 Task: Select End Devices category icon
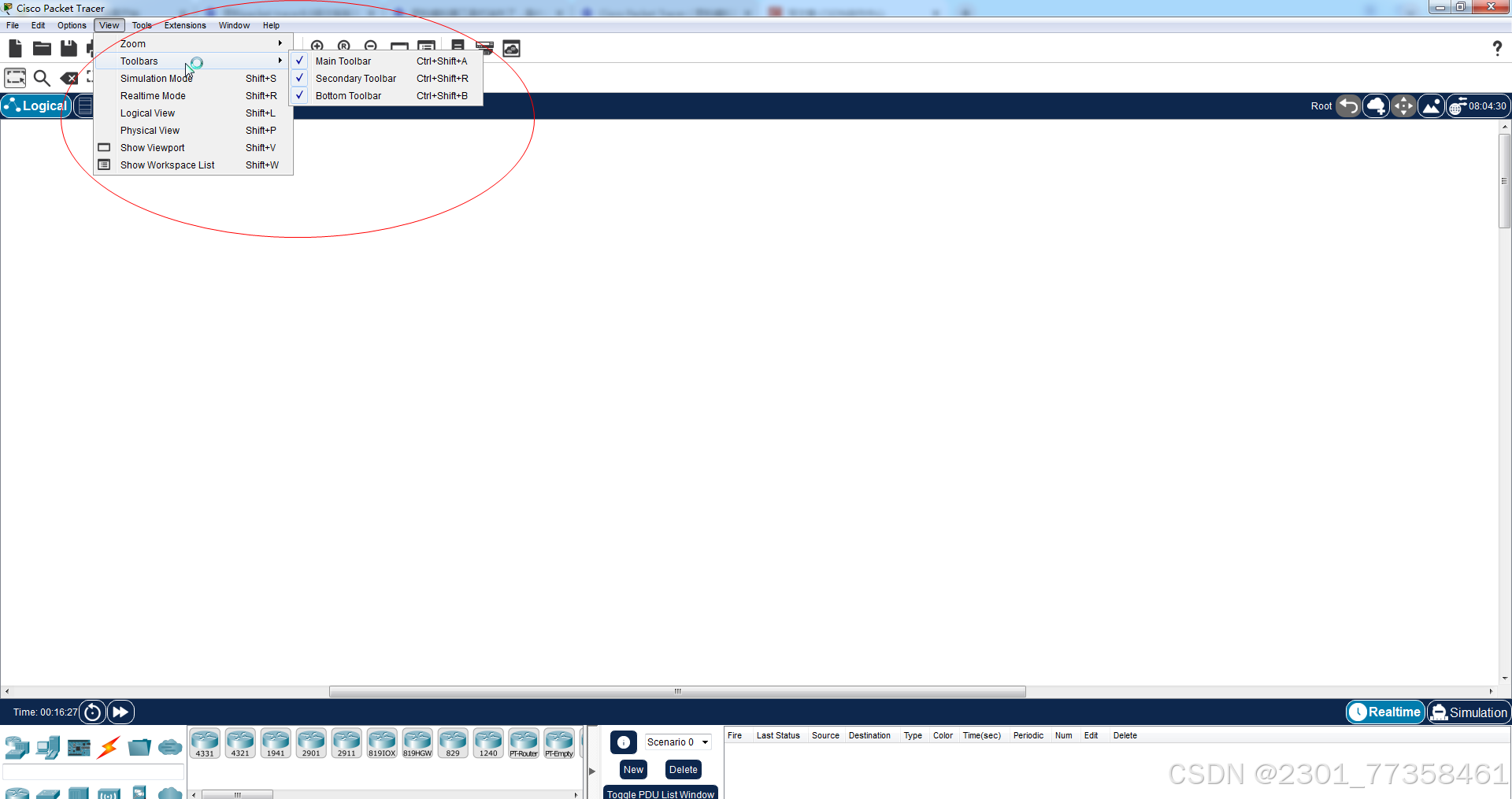(x=48, y=747)
